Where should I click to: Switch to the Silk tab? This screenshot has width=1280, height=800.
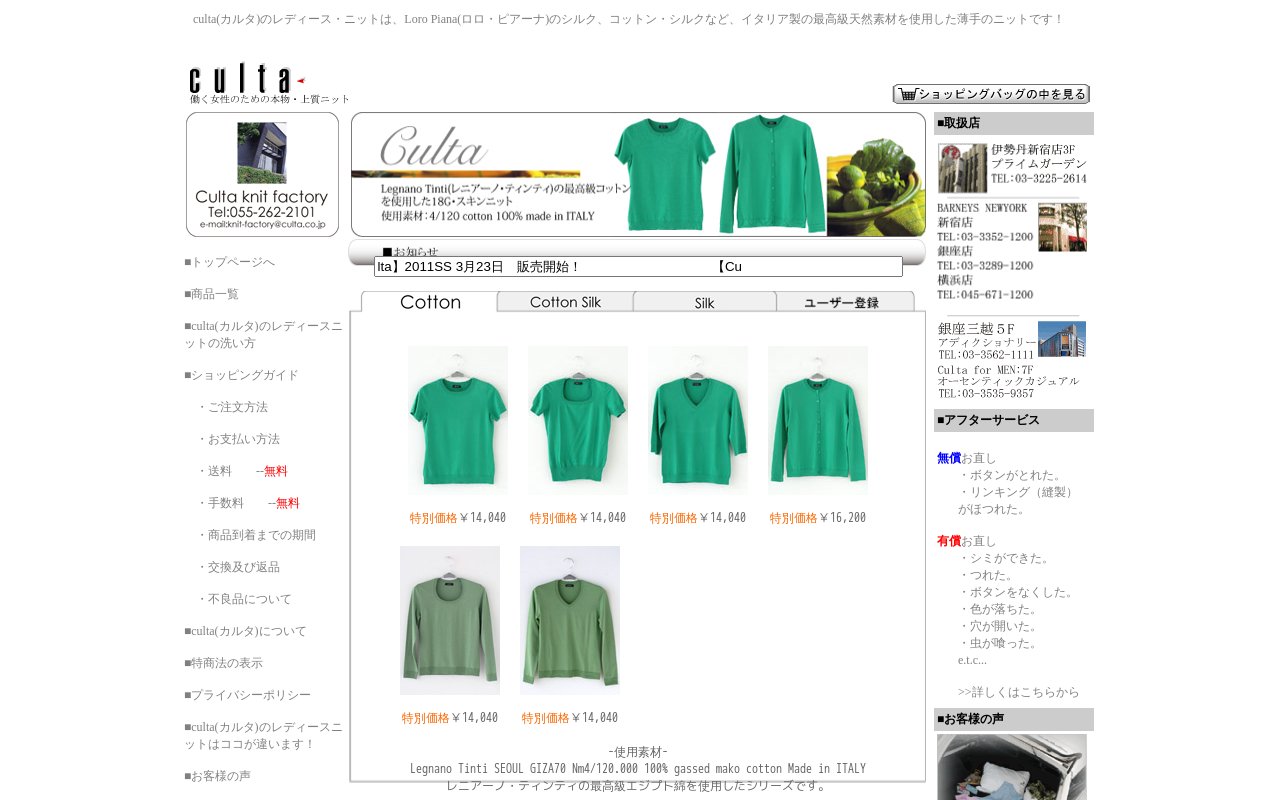click(704, 301)
